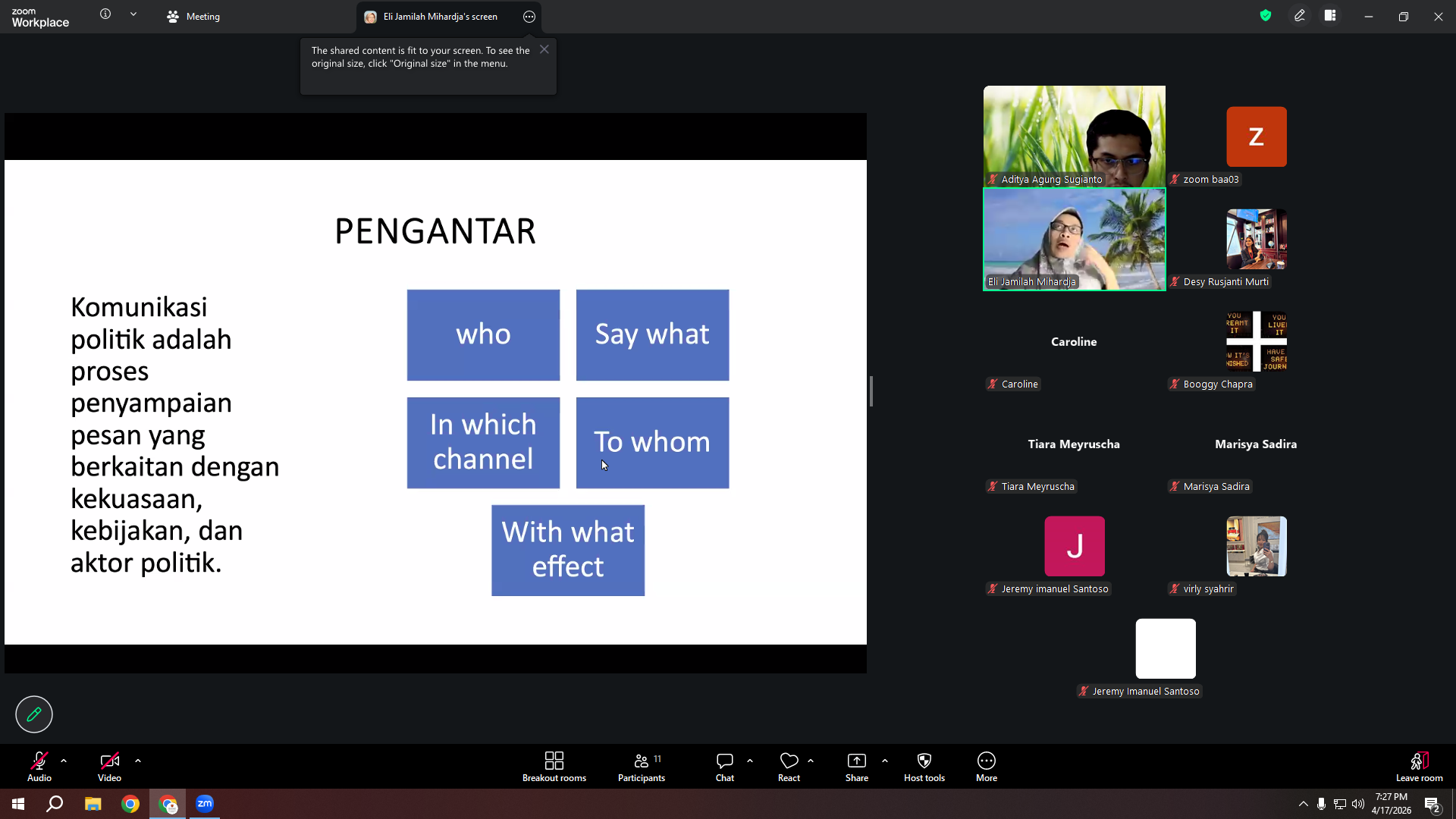Open the More options menu
The image size is (1456, 819).
pyautogui.click(x=987, y=767)
